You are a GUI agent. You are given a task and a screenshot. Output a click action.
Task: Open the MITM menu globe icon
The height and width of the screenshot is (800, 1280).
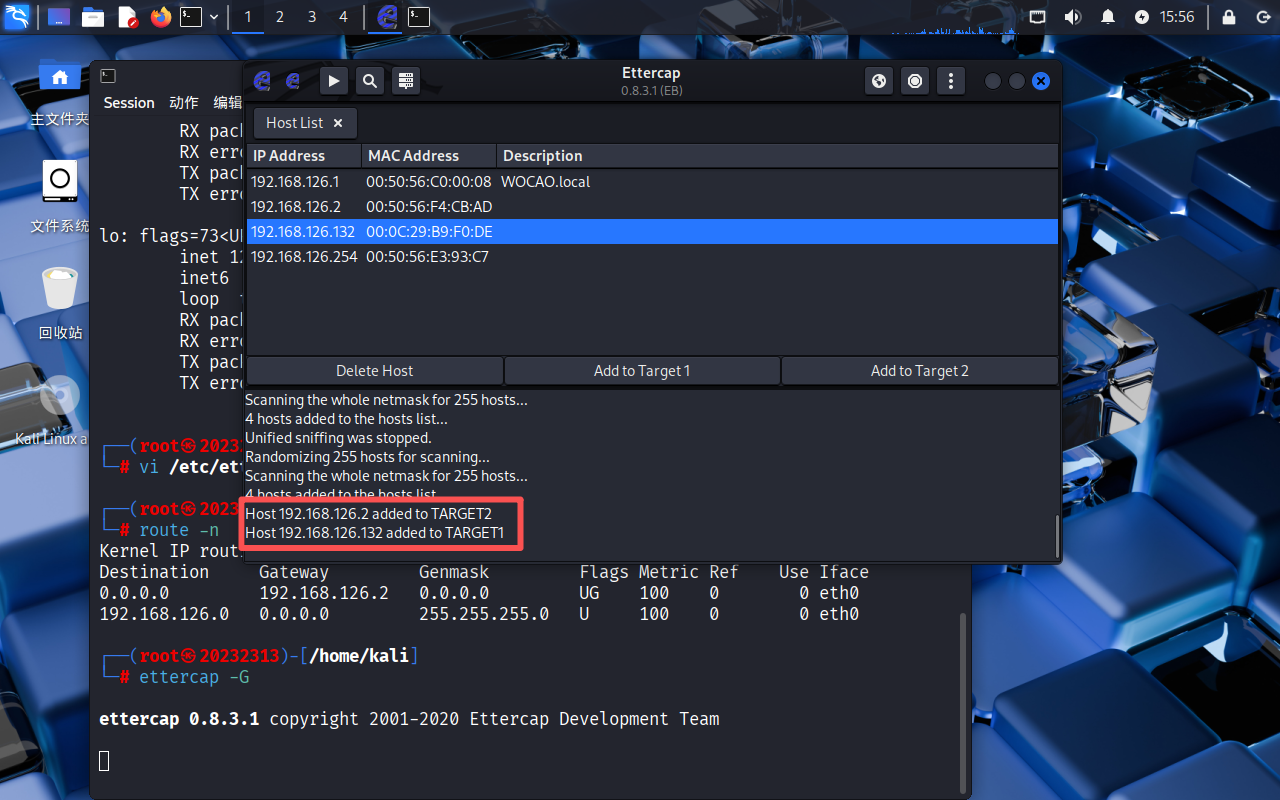(879, 81)
